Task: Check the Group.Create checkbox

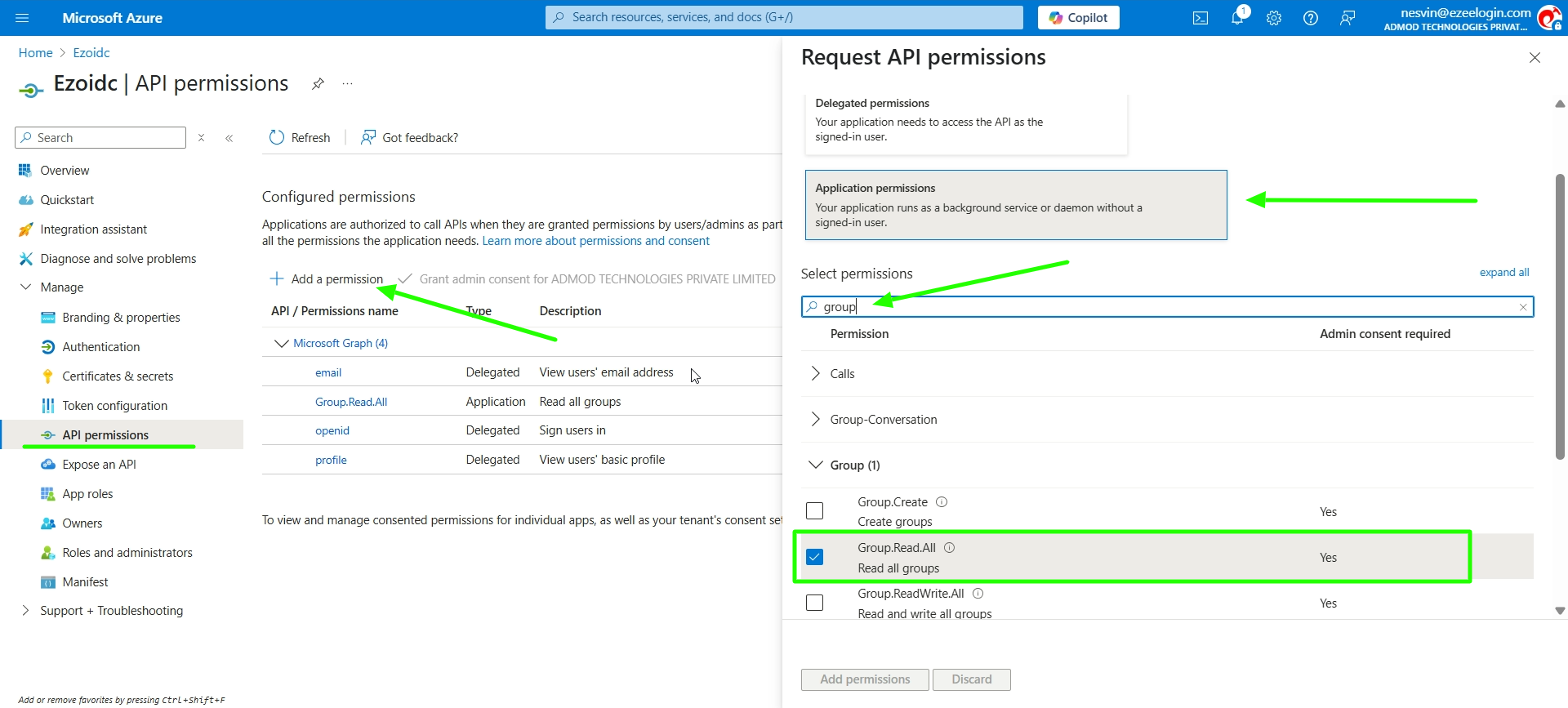Action: coord(814,511)
